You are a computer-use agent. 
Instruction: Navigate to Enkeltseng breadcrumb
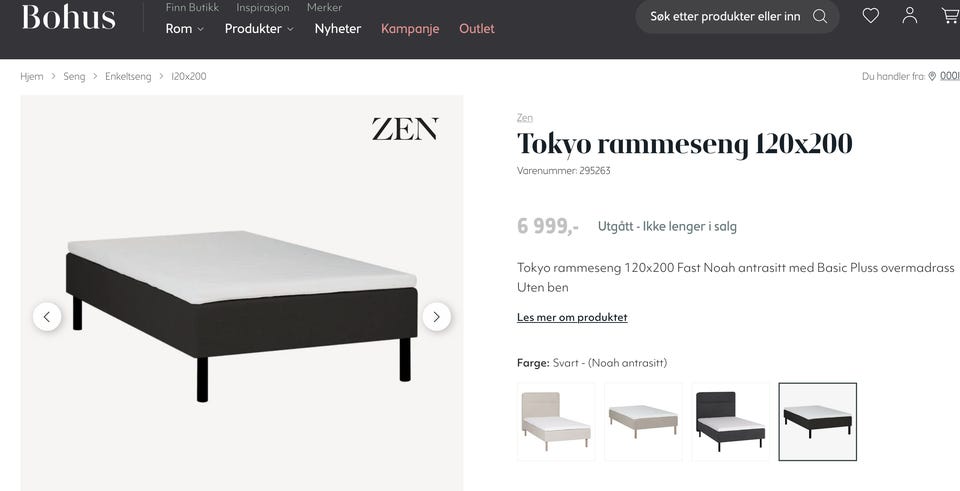pyautogui.click(x=128, y=77)
